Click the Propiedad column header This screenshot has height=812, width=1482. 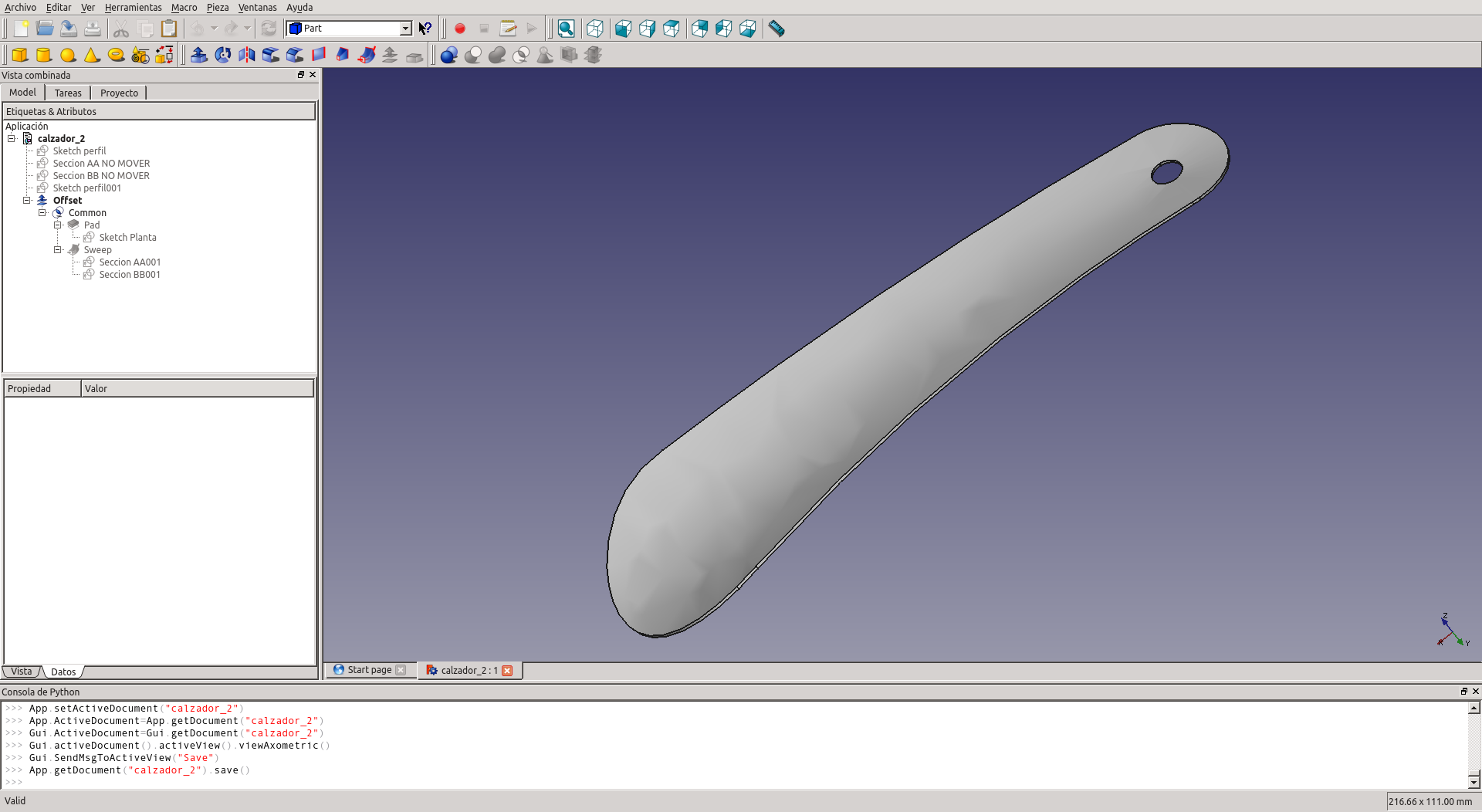42,388
